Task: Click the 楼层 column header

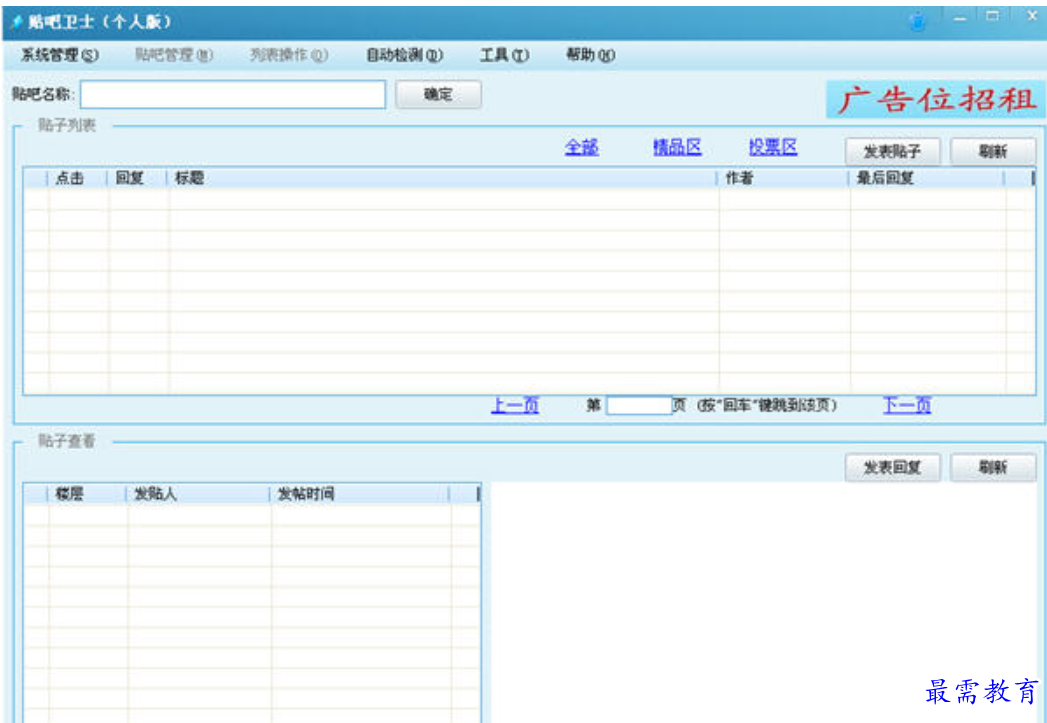Action: coord(87,495)
